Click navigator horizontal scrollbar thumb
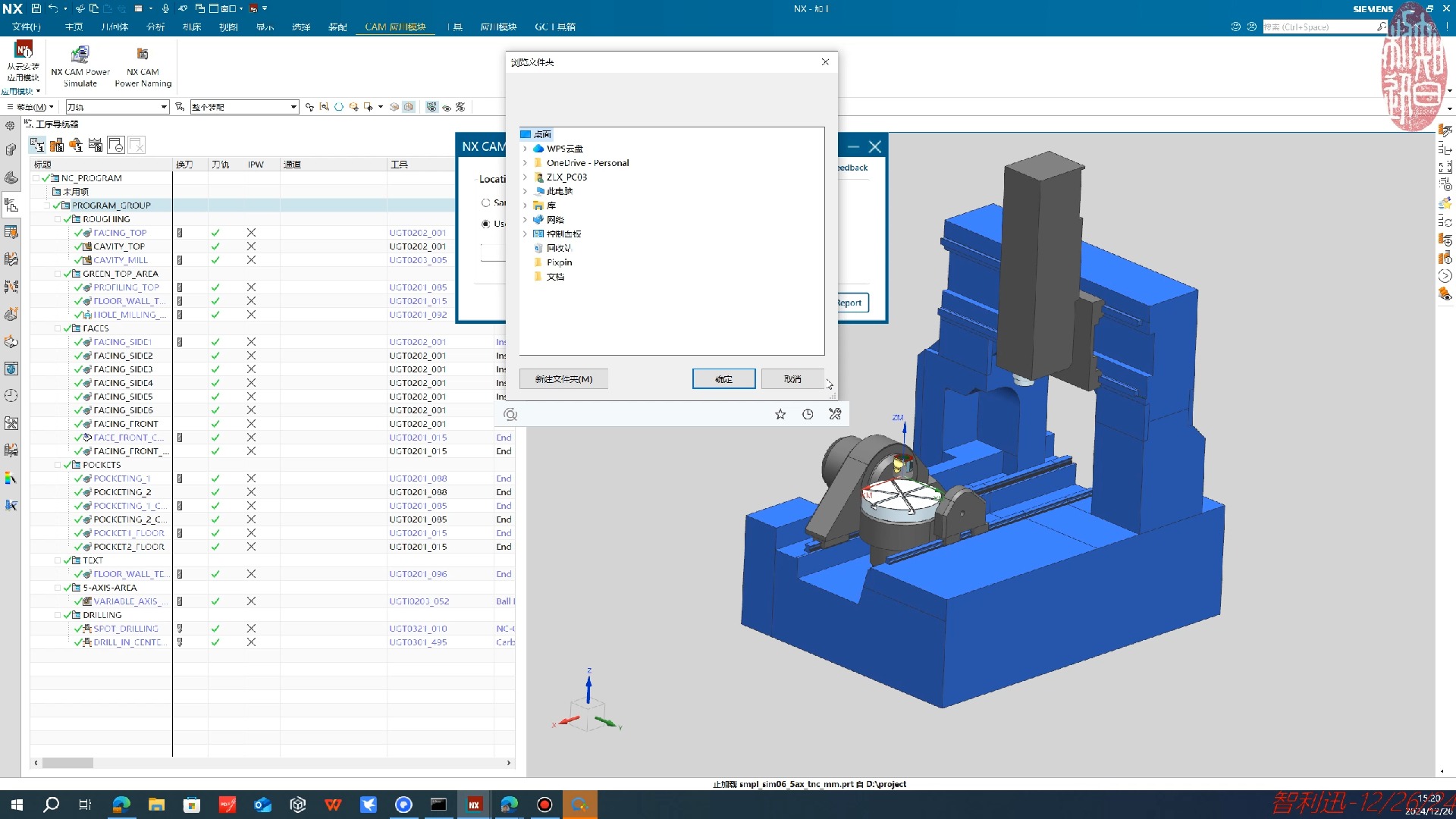Viewport: 1456px width, 819px height. pyautogui.click(x=67, y=763)
